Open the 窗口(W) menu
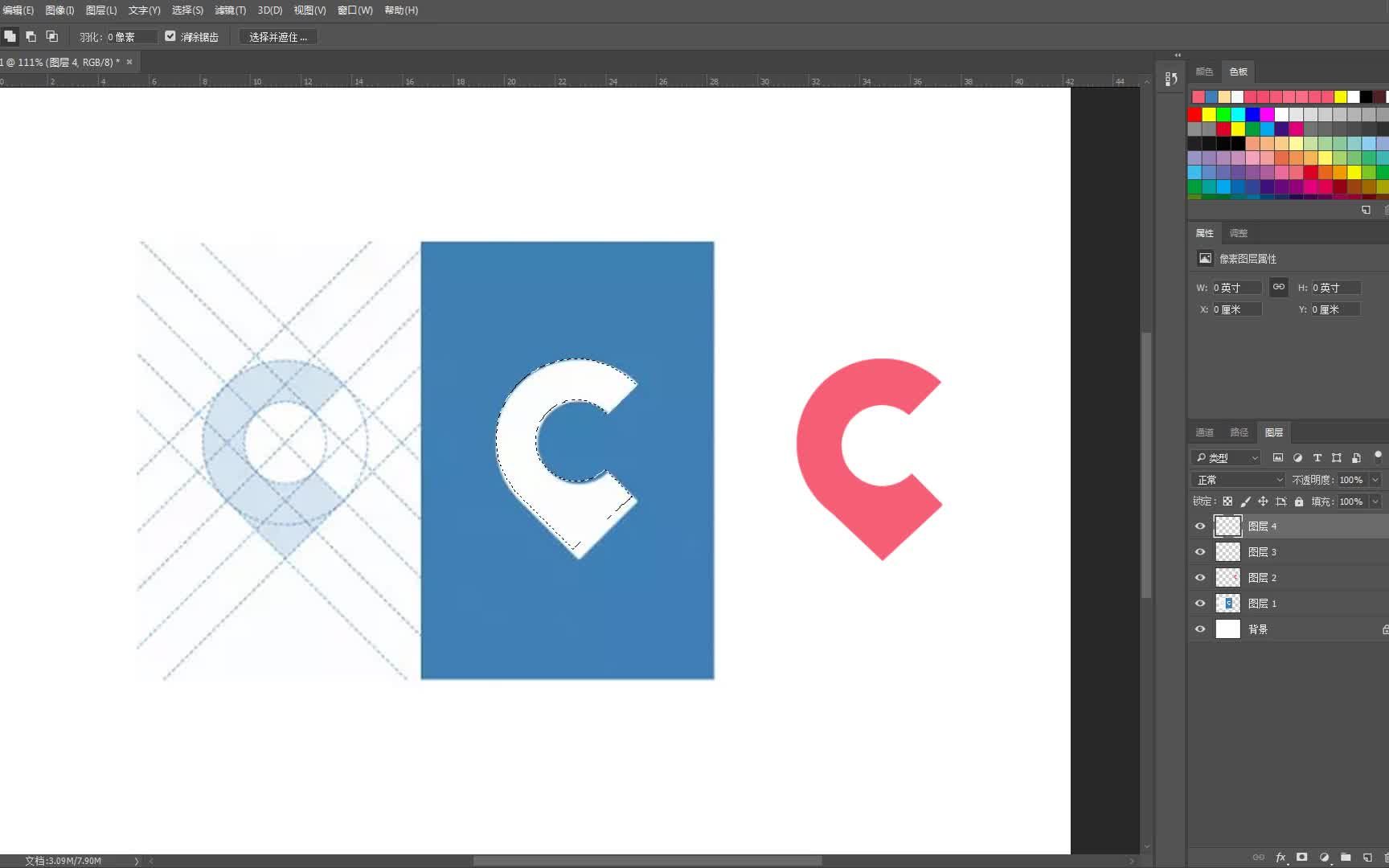 (x=355, y=10)
